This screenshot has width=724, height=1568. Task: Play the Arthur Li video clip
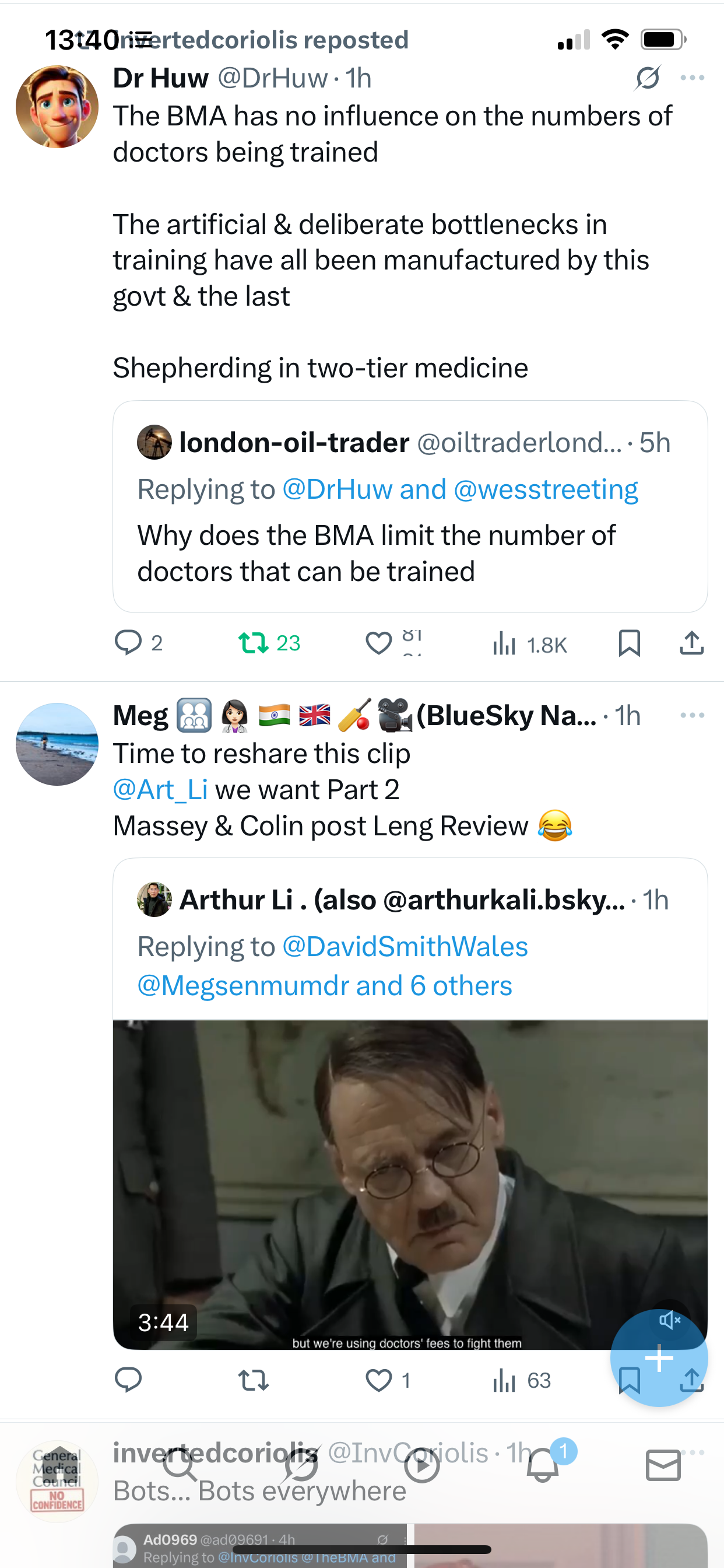(410, 1185)
